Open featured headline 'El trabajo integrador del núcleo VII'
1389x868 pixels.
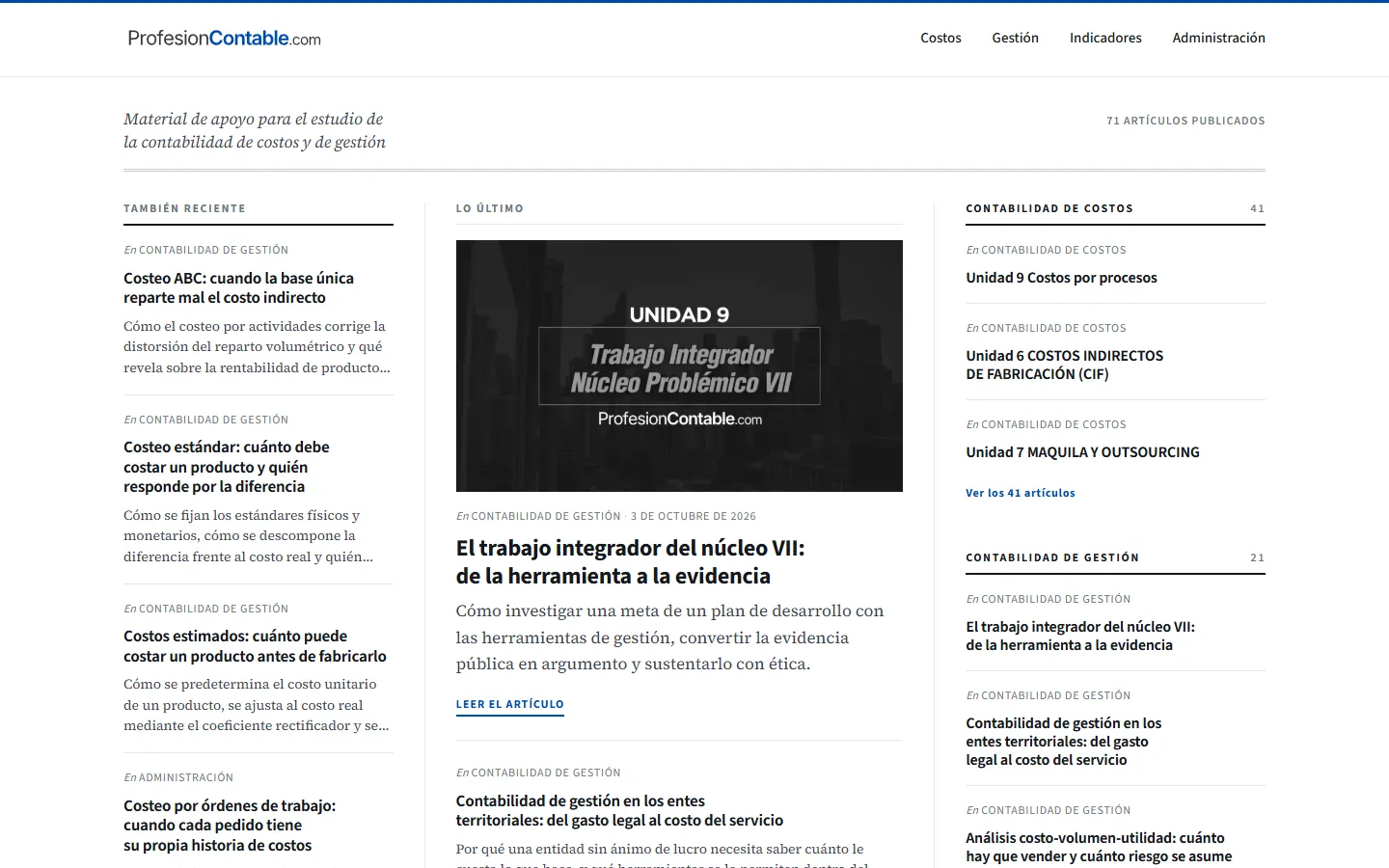630,561
